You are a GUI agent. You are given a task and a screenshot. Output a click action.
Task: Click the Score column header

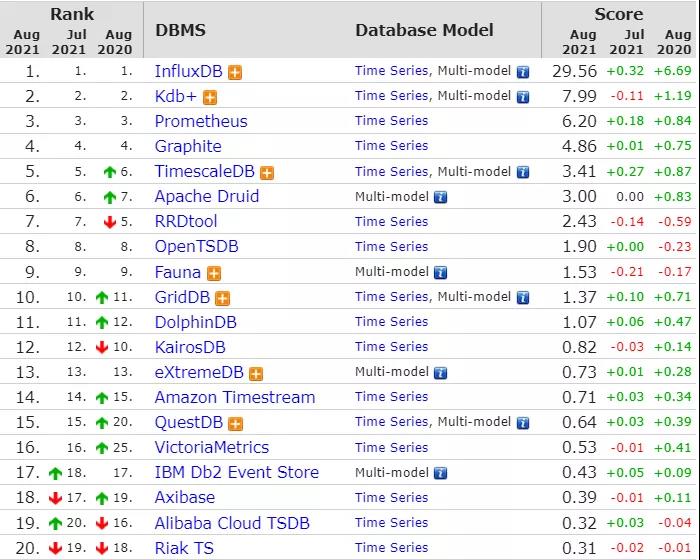click(618, 14)
